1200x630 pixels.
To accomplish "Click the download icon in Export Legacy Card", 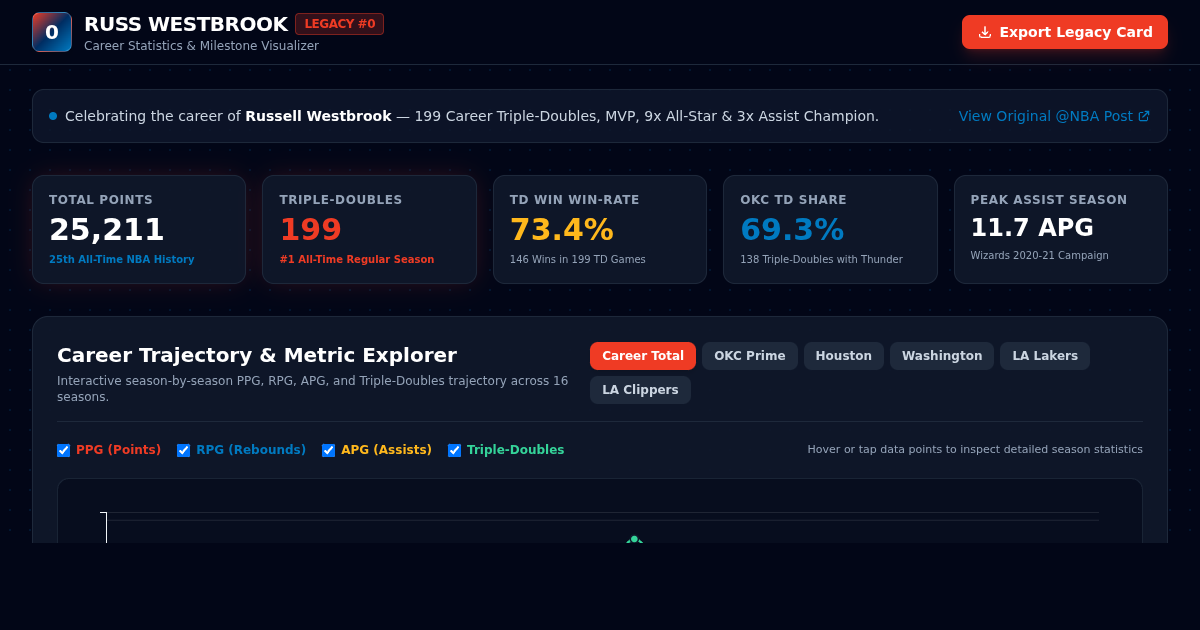I will [985, 32].
